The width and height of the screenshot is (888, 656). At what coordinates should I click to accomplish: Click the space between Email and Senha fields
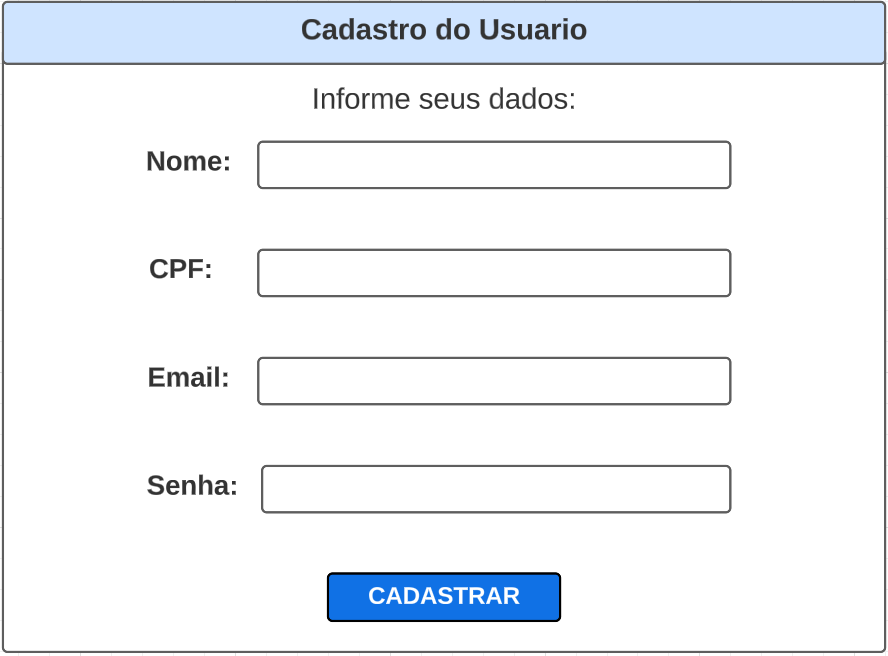coord(444,434)
